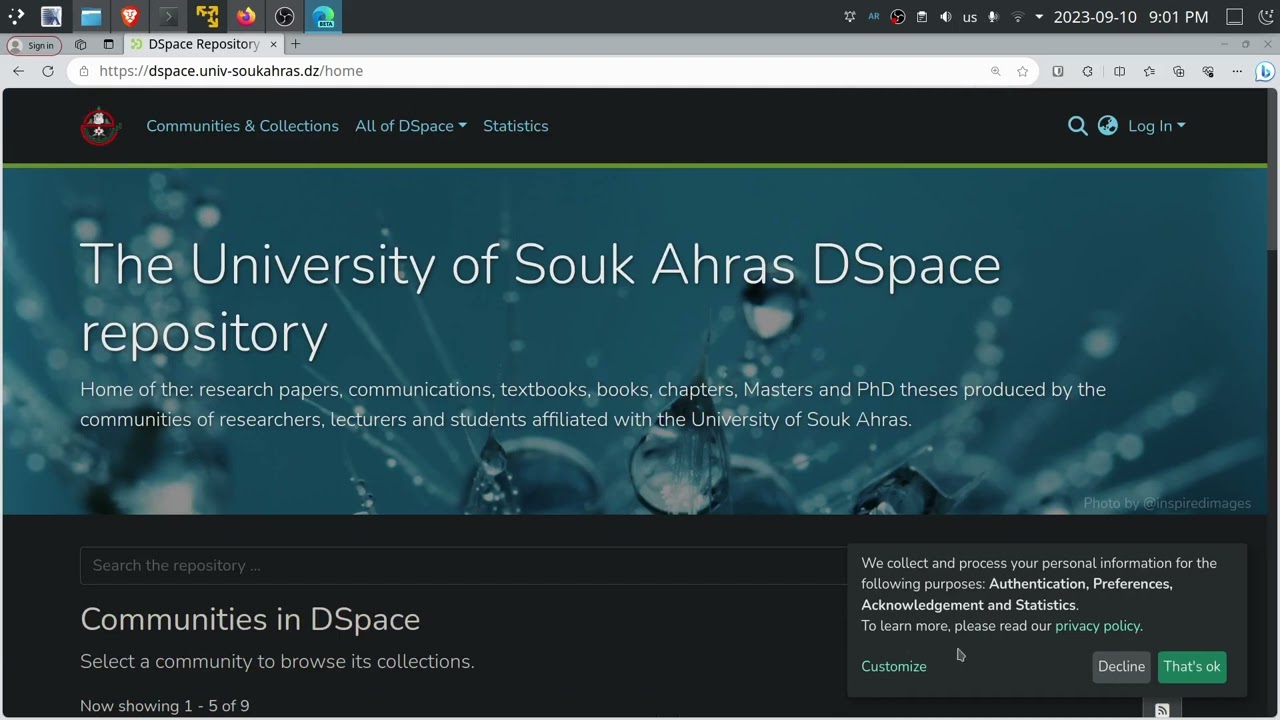This screenshot has height=720, width=1280.
Task: Toggle night mode moon icon
Action: click(x=1265, y=17)
